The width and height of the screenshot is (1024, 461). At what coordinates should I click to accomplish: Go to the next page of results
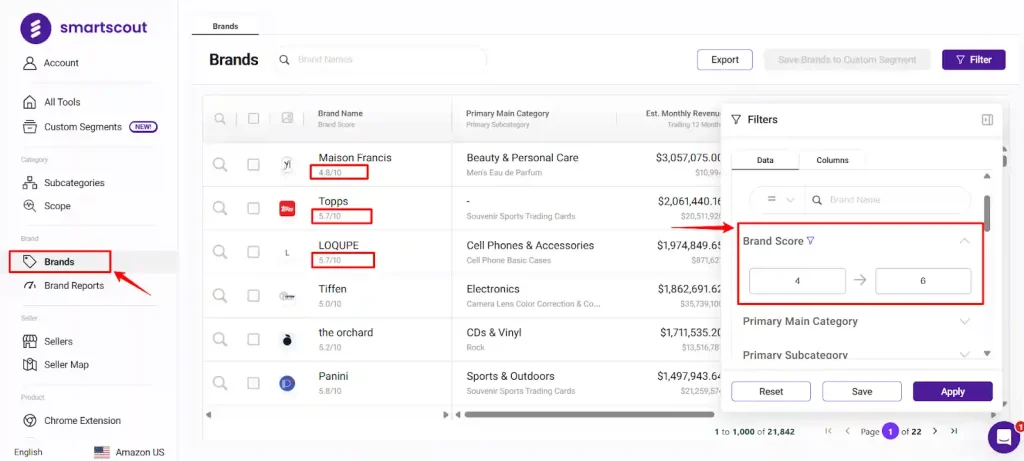point(935,431)
